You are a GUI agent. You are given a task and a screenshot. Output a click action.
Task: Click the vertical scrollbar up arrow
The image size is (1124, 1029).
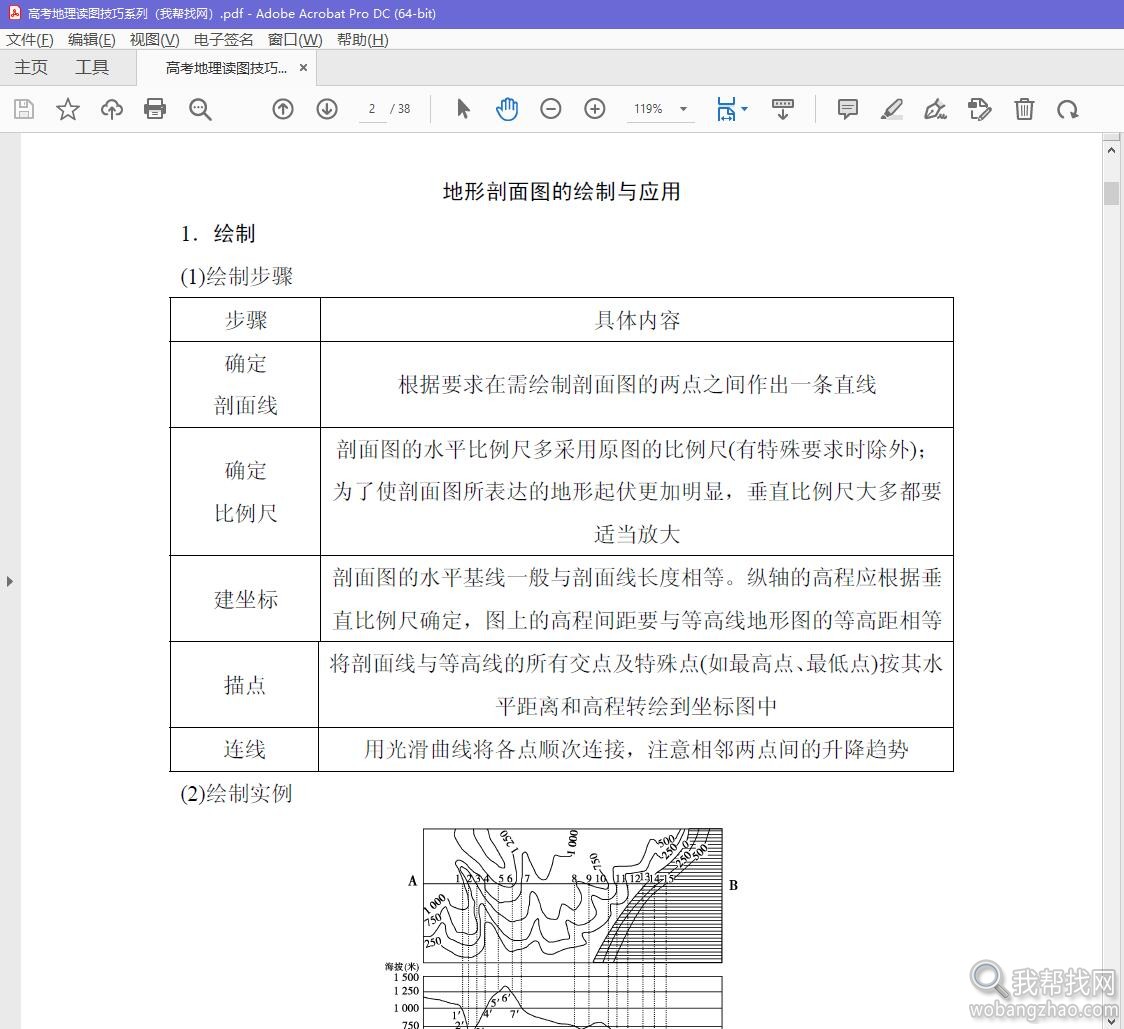coord(1111,151)
